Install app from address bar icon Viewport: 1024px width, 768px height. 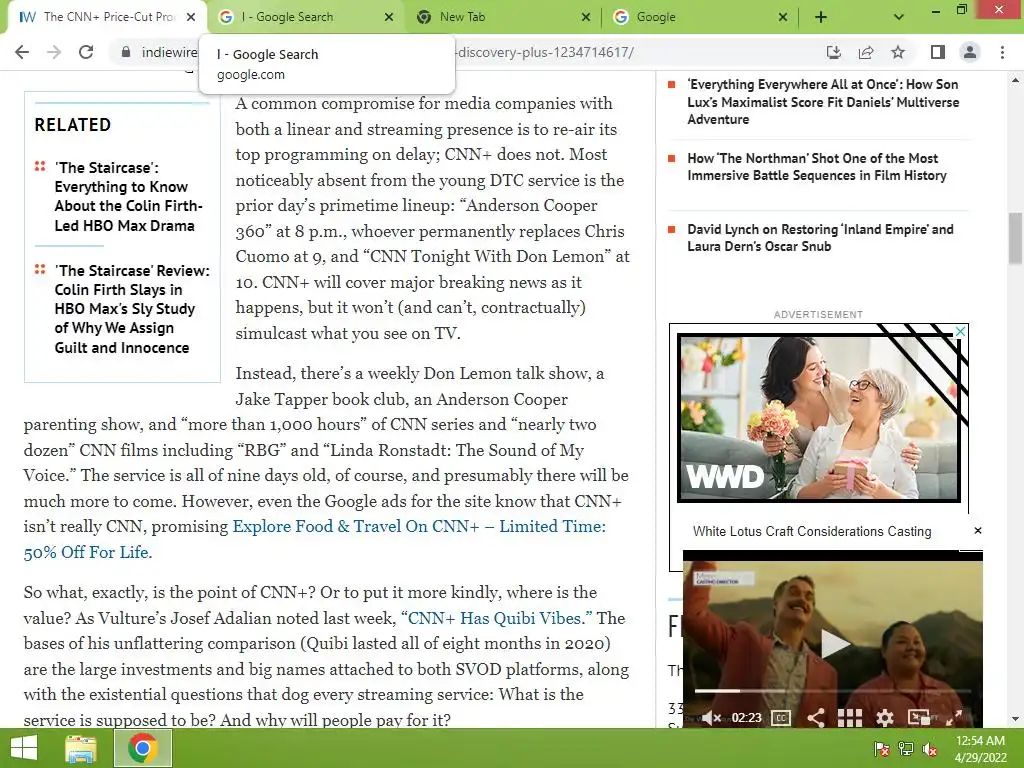(x=834, y=52)
